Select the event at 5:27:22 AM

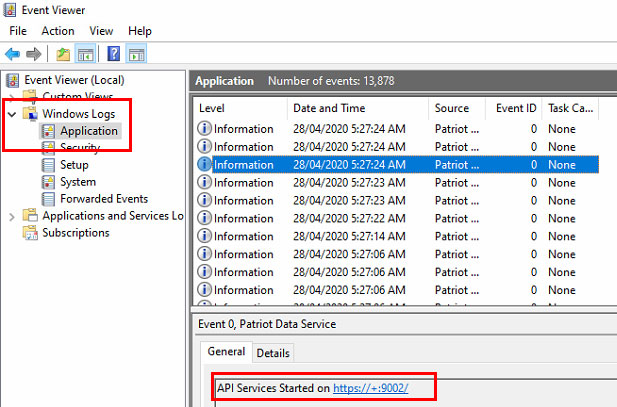[x=398, y=218]
